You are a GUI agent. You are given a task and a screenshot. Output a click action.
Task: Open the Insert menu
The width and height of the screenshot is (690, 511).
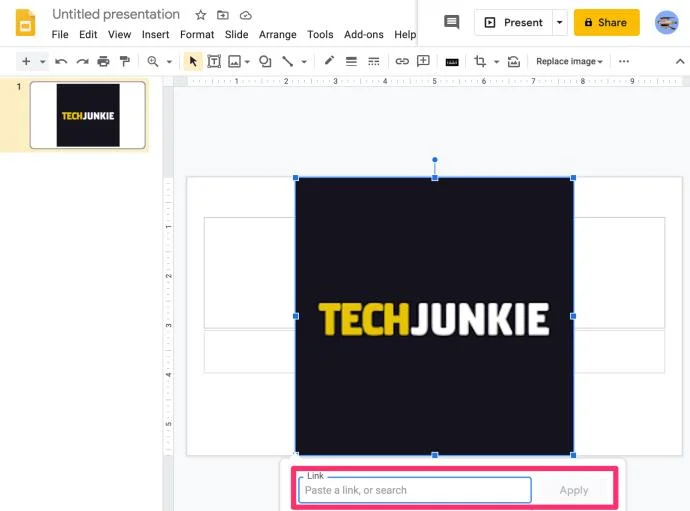(155, 34)
